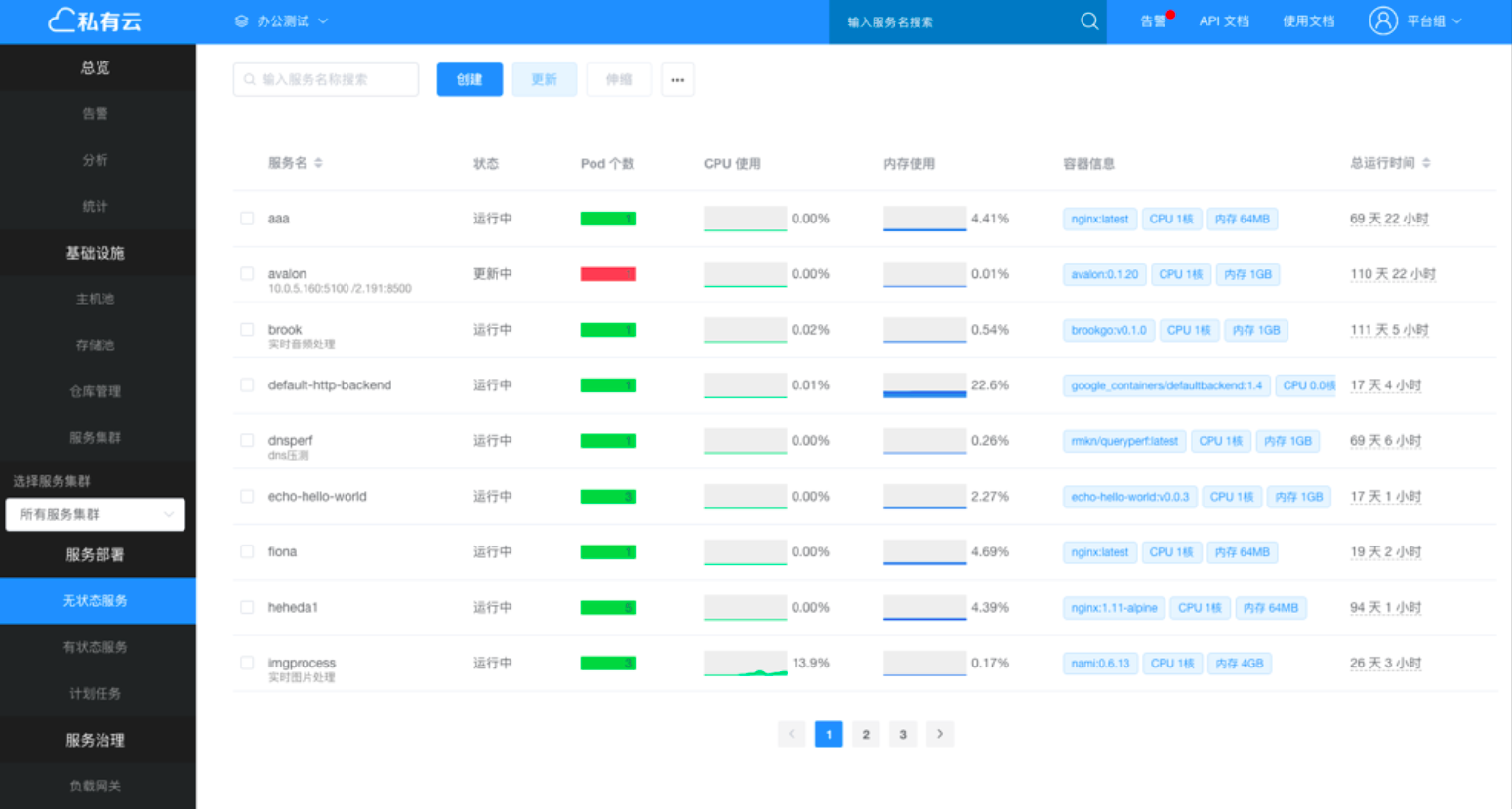Sort by 服务名 column arrows
1512x809 pixels.
coord(318,163)
